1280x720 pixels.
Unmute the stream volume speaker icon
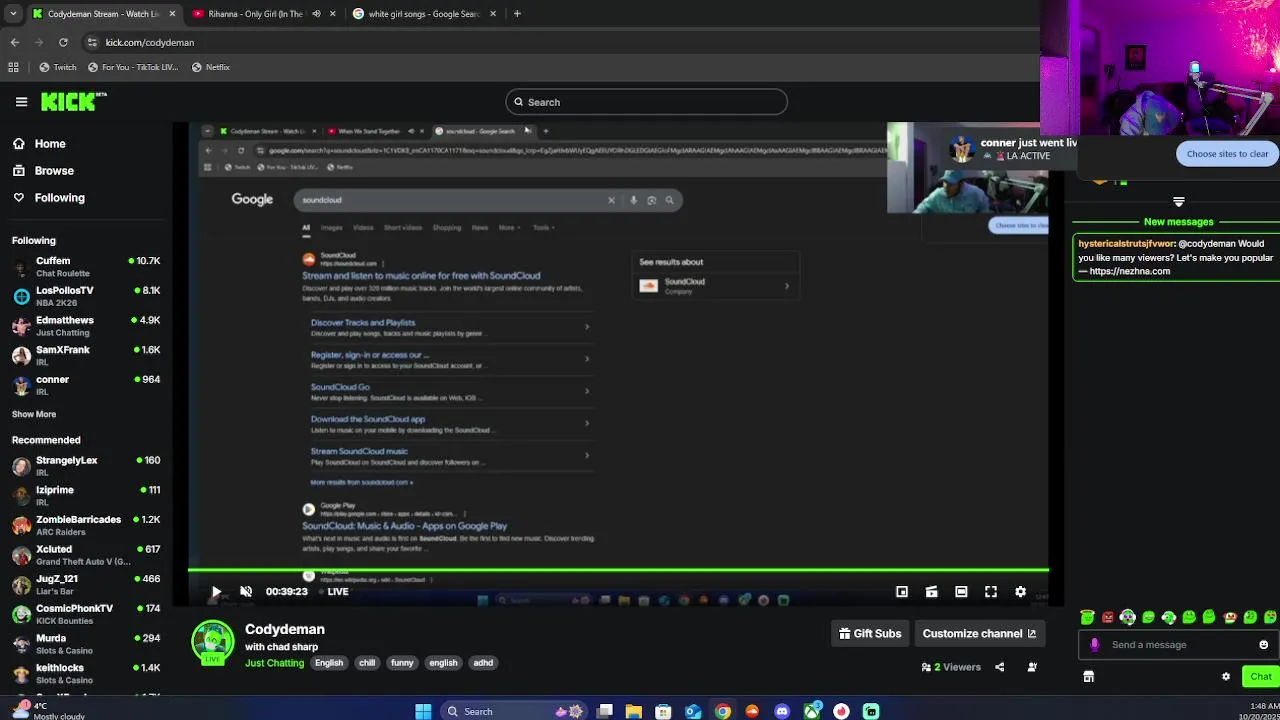pyautogui.click(x=246, y=592)
